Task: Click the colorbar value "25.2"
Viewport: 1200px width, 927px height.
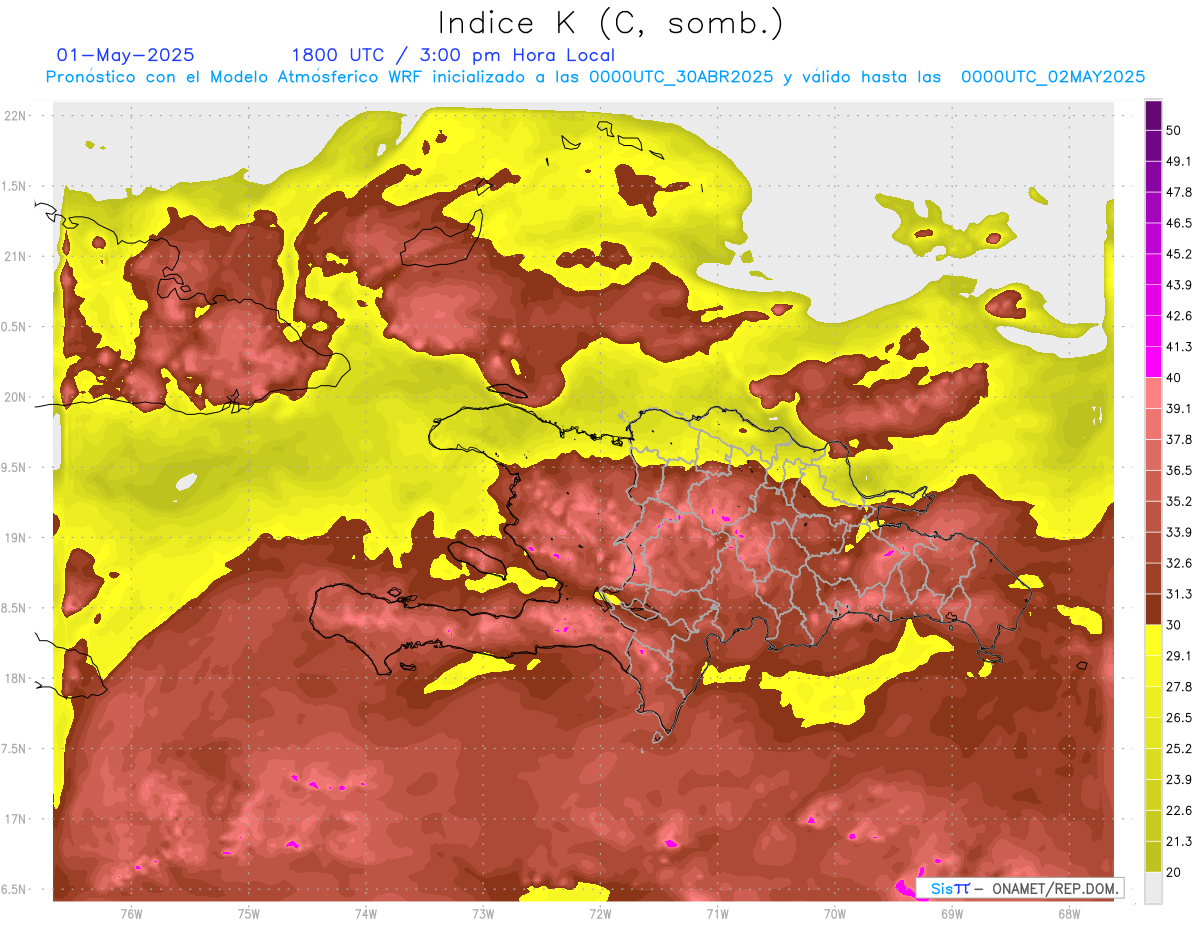Action: 1179,749
